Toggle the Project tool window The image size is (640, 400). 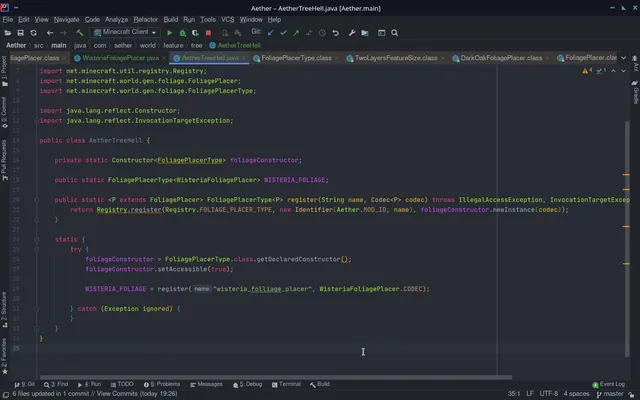tap(4, 71)
